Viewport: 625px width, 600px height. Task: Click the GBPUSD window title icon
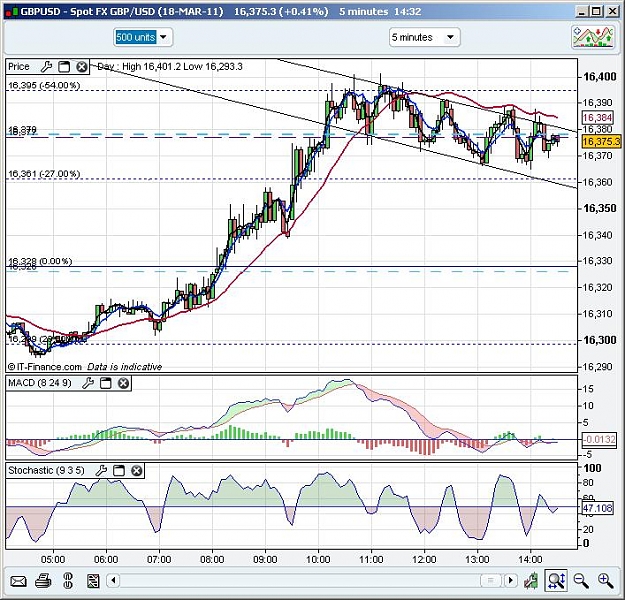click(x=12, y=12)
